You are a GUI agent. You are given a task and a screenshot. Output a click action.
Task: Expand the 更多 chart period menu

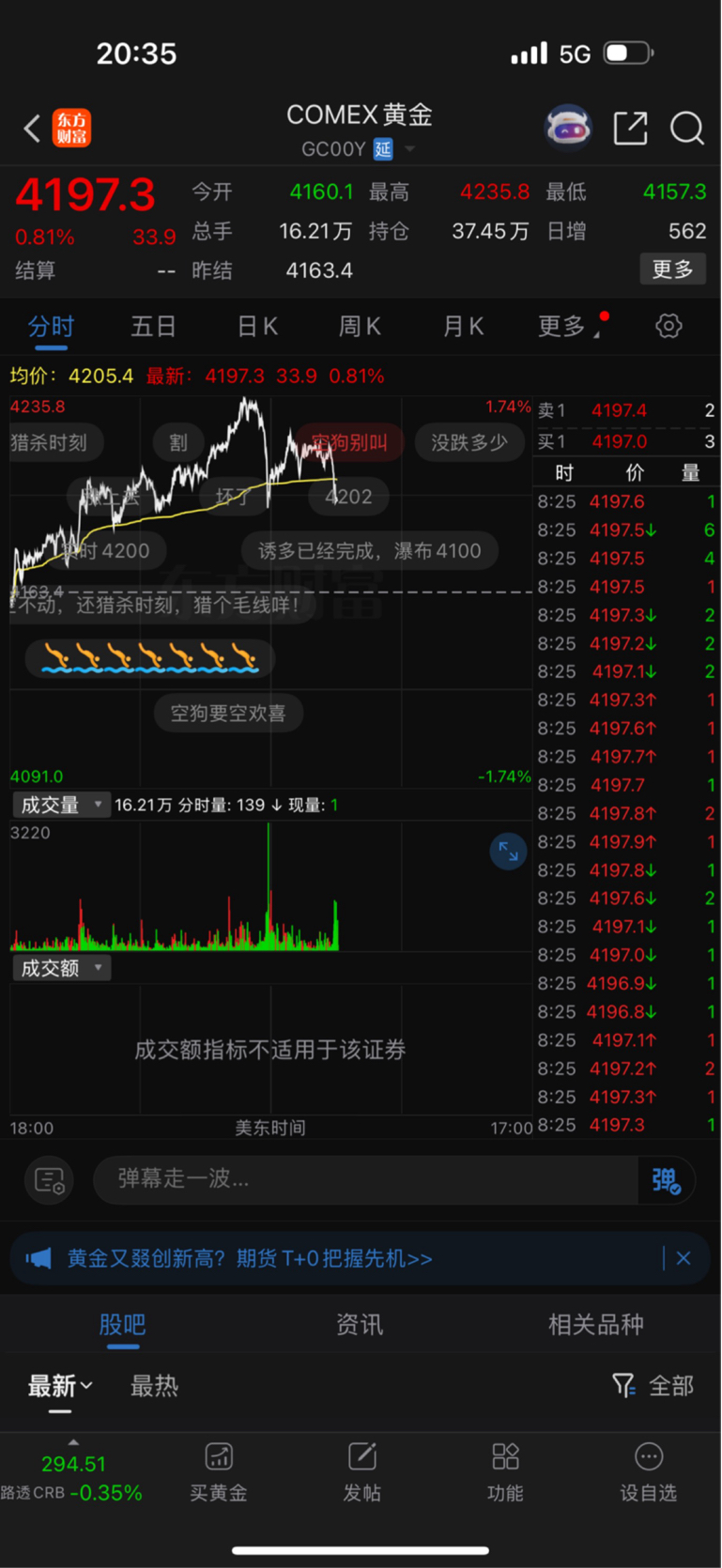pos(569,326)
